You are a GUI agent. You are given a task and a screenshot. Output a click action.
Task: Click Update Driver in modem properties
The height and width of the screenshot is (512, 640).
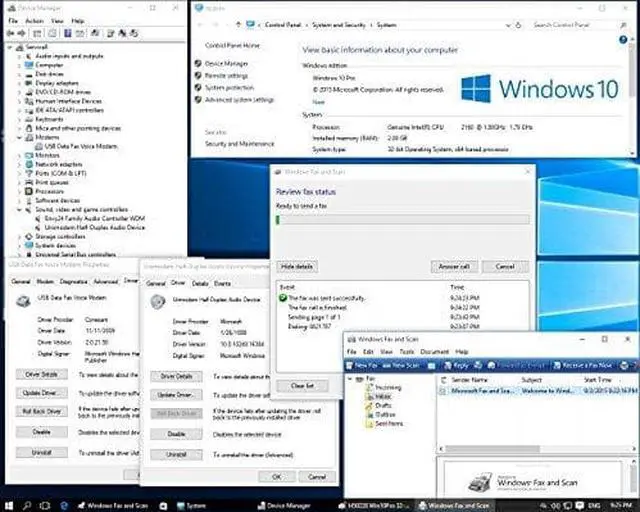click(x=42, y=393)
